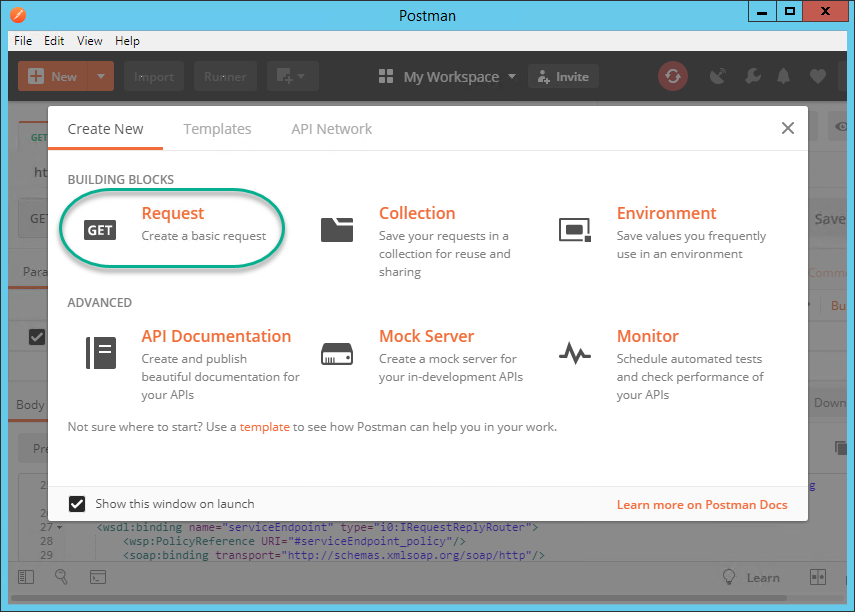Uncheck Show this window on launch

click(x=77, y=503)
